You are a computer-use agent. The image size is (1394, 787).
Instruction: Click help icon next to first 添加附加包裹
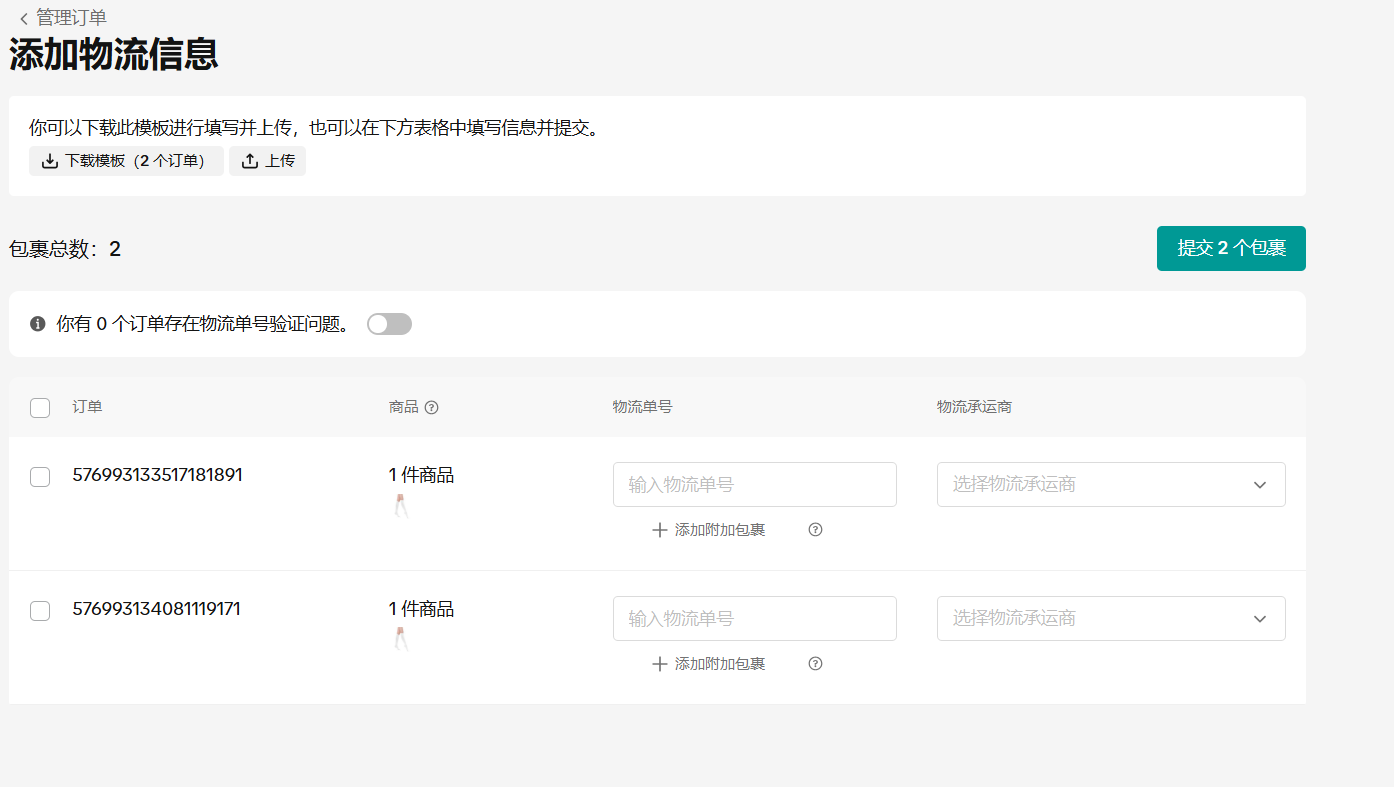click(x=815, y=530)
